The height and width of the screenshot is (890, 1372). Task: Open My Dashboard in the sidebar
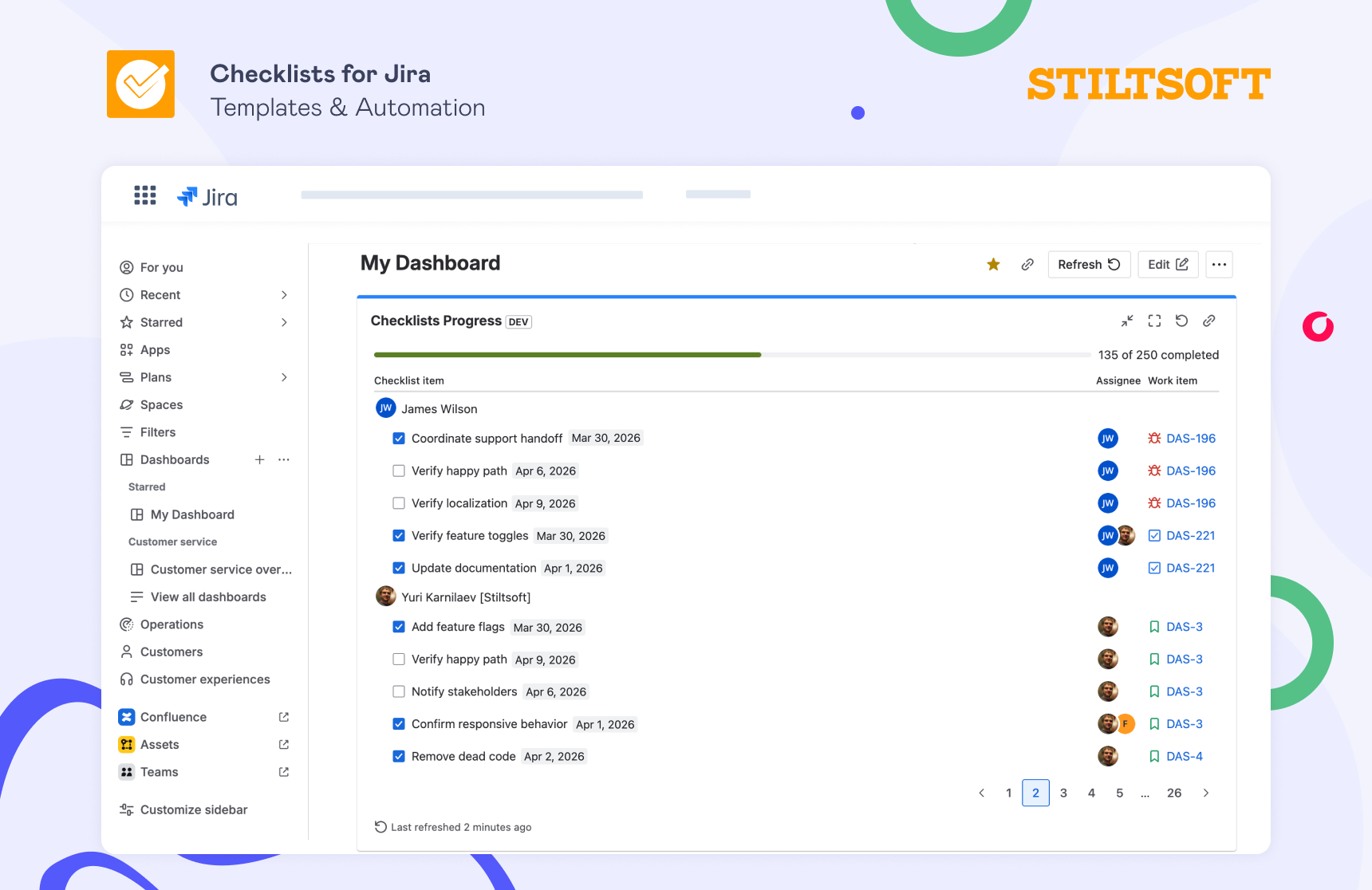[x=192, y=514]
